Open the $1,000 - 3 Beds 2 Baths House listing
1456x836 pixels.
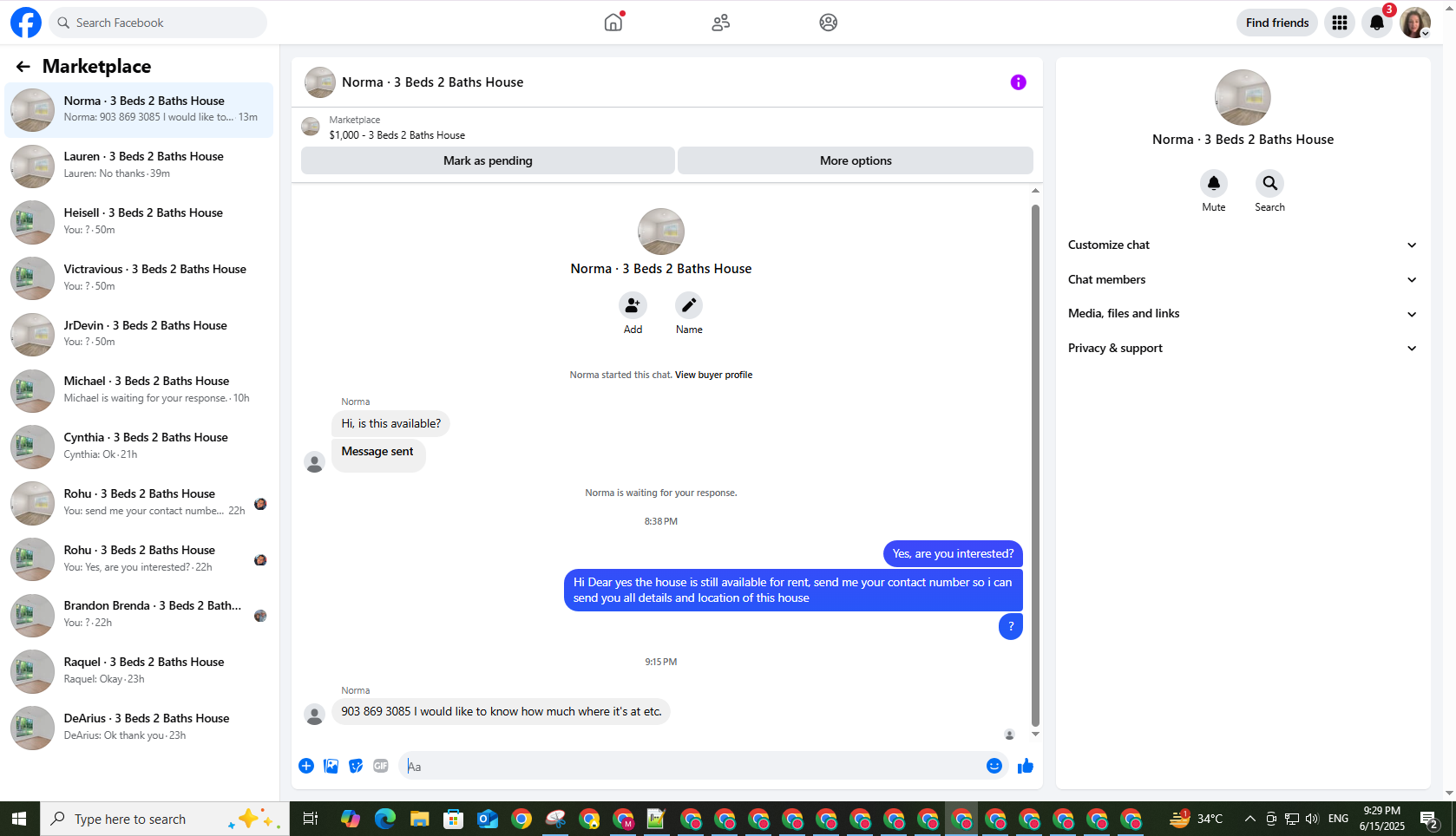coord(397,135)
